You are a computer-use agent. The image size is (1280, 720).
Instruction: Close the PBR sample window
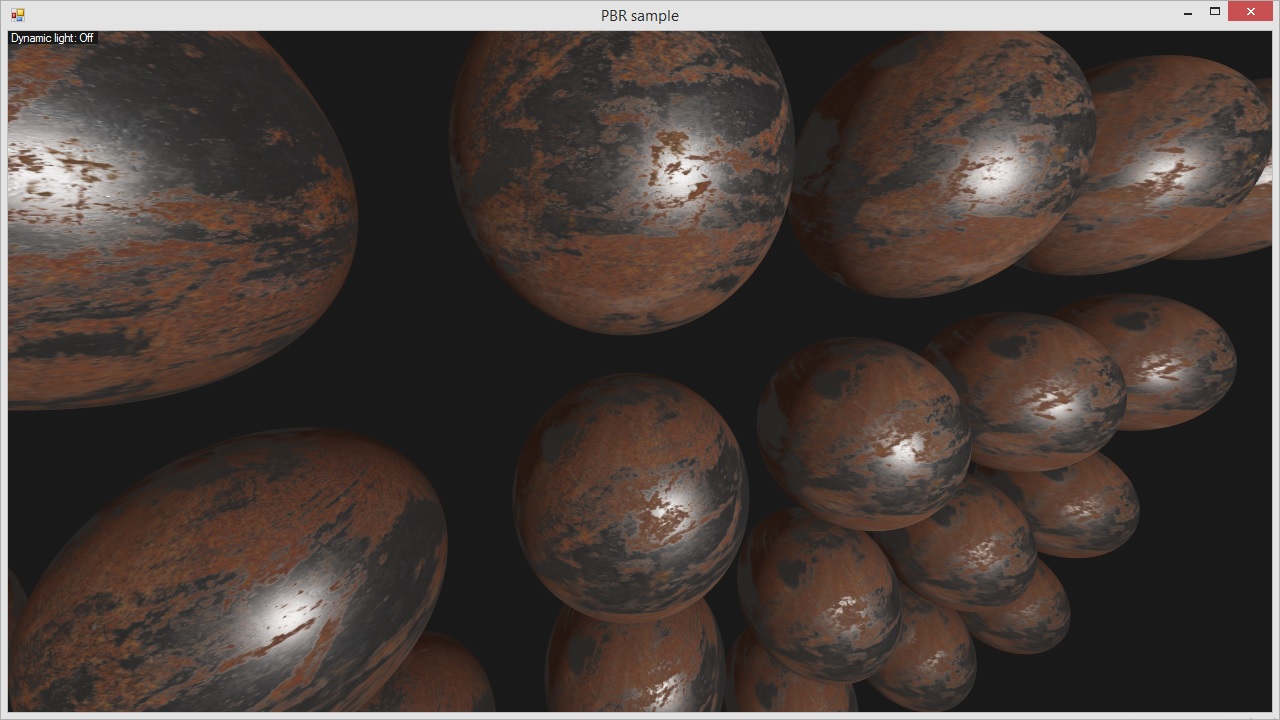pyautogui.click(x=1250, y=12)
